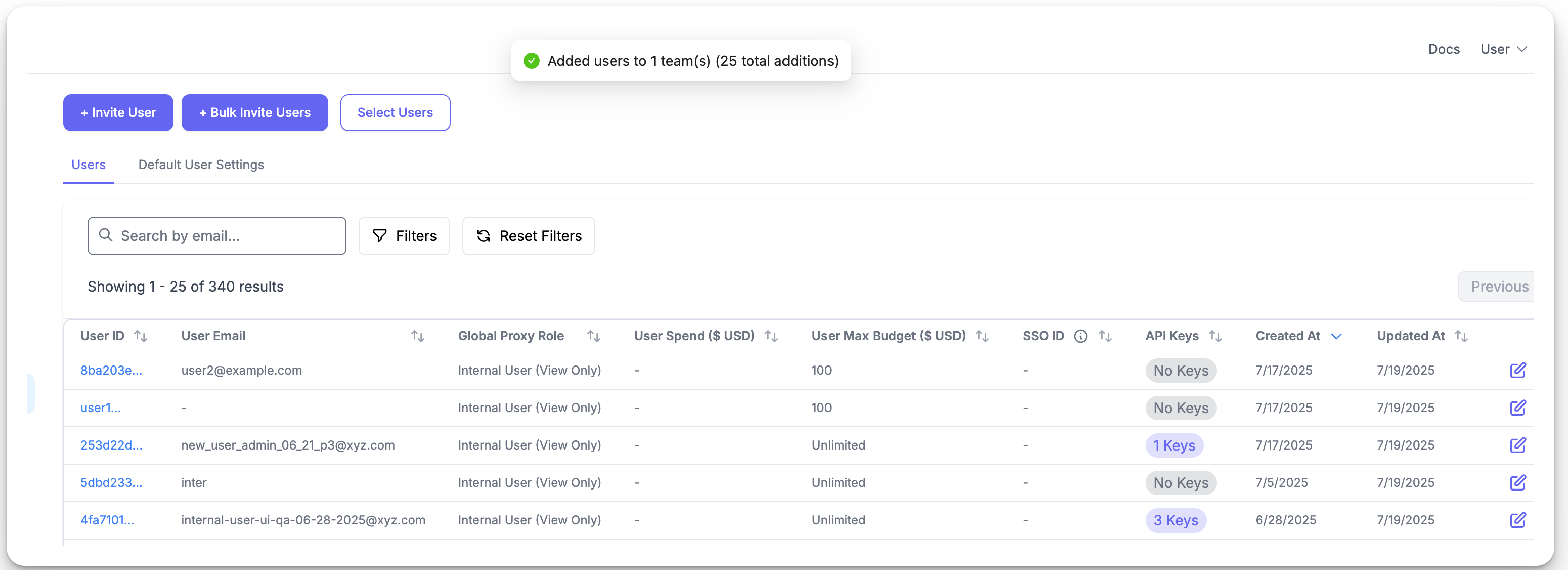The image size is (1568, 570).
Task: Click SSO ID info icon
Action: 1080,336
